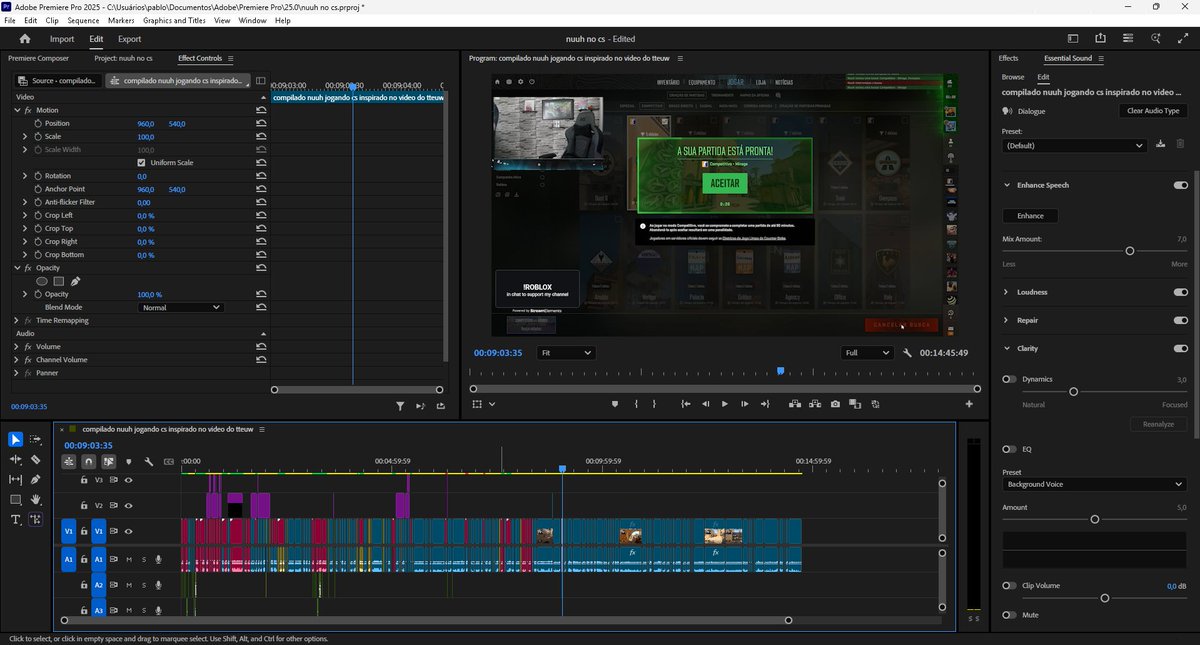Switch to the Import workspace tab

coord(62,39)
